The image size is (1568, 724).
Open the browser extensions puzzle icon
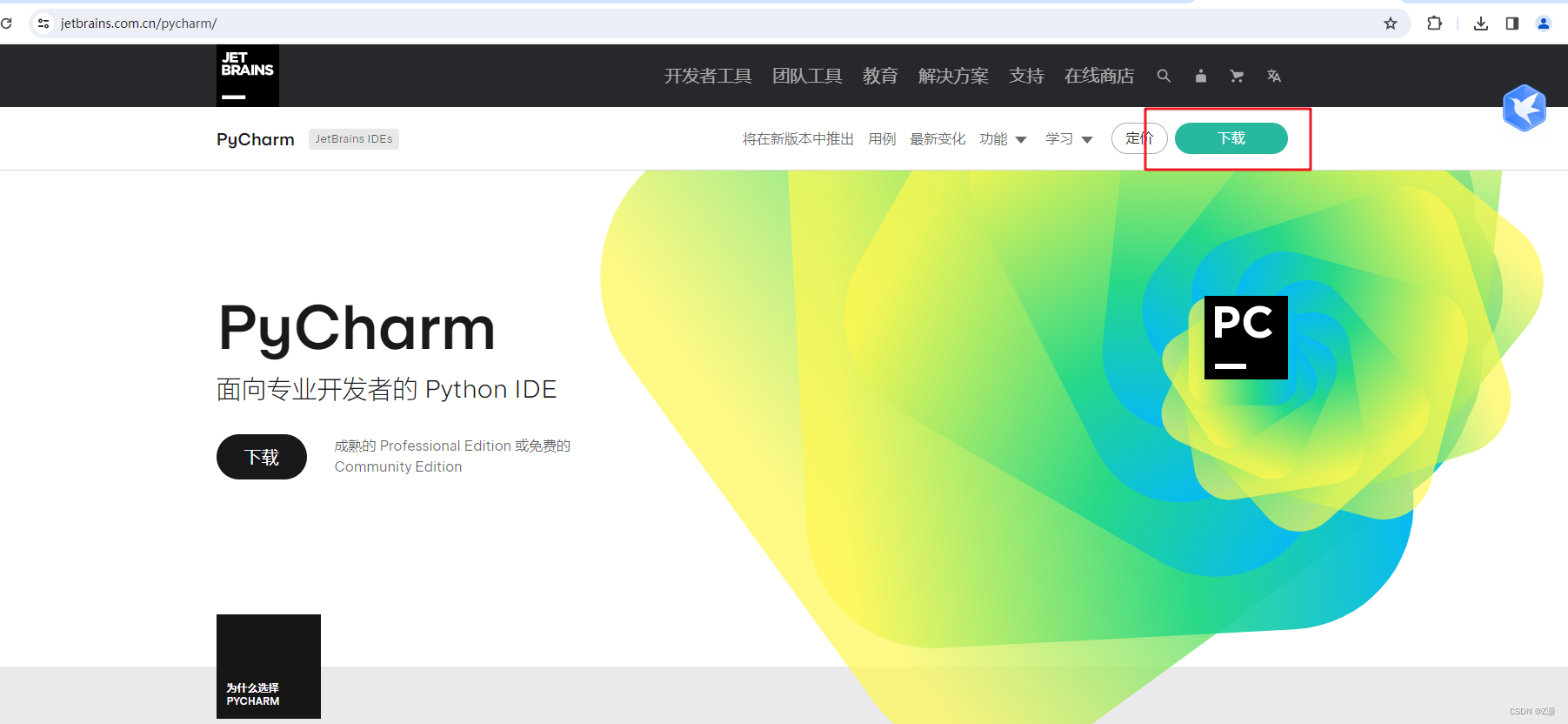pos(1435,23)
